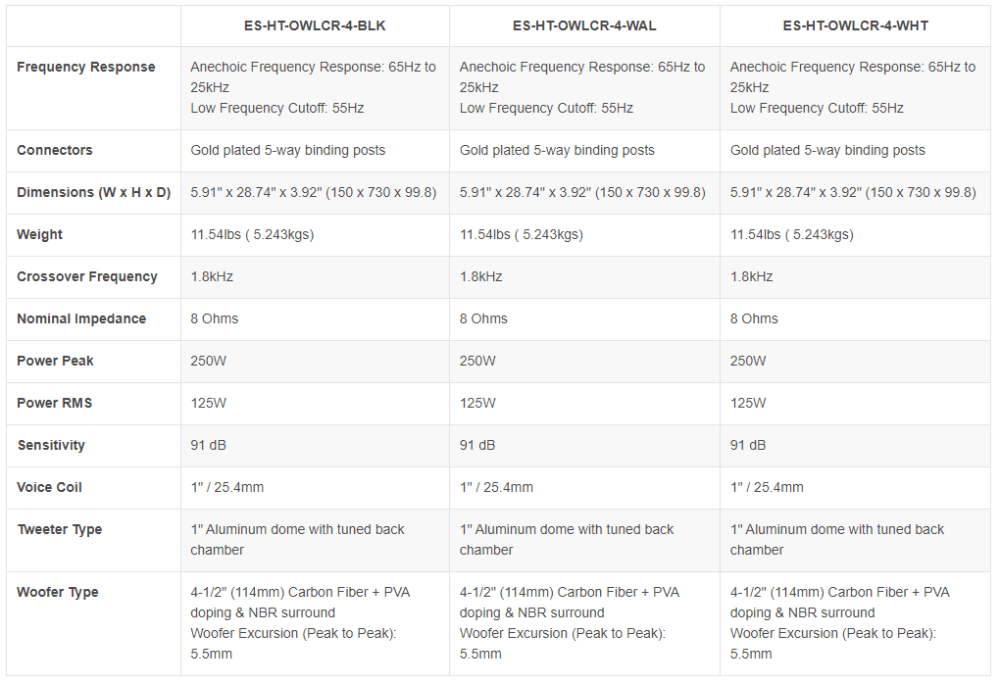The height and width of the screenshot is (683, 1000).
Task: Select the Connectors row label
Action: point(55,151)
